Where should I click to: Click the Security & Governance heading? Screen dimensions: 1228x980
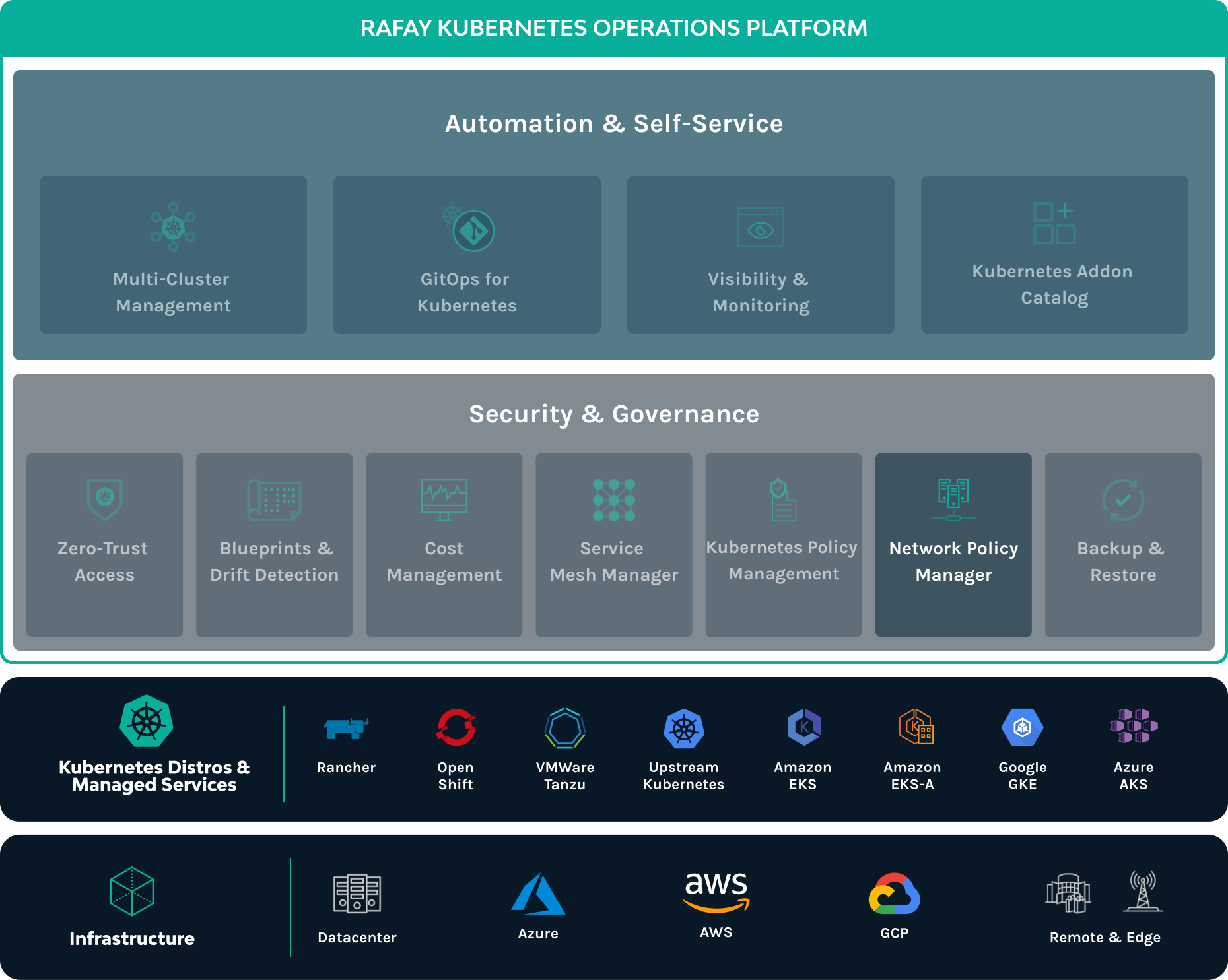614,414
